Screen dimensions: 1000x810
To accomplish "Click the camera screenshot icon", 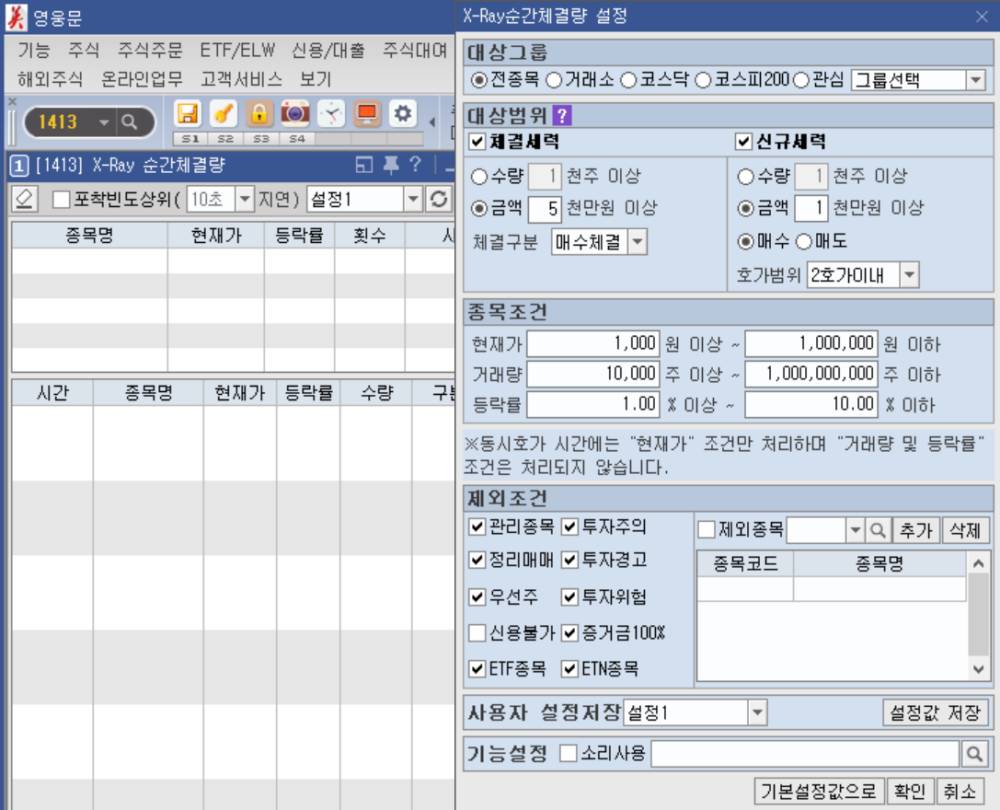I will 295,113.
